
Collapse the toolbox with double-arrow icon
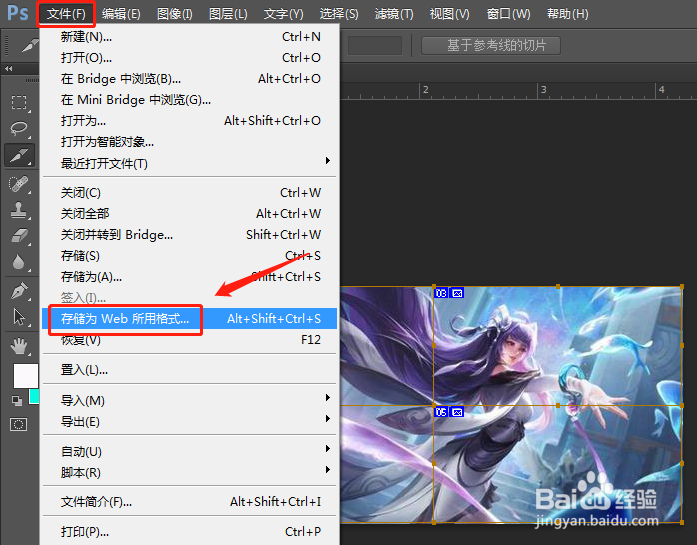pyautogui.click(x=8, y=68)
